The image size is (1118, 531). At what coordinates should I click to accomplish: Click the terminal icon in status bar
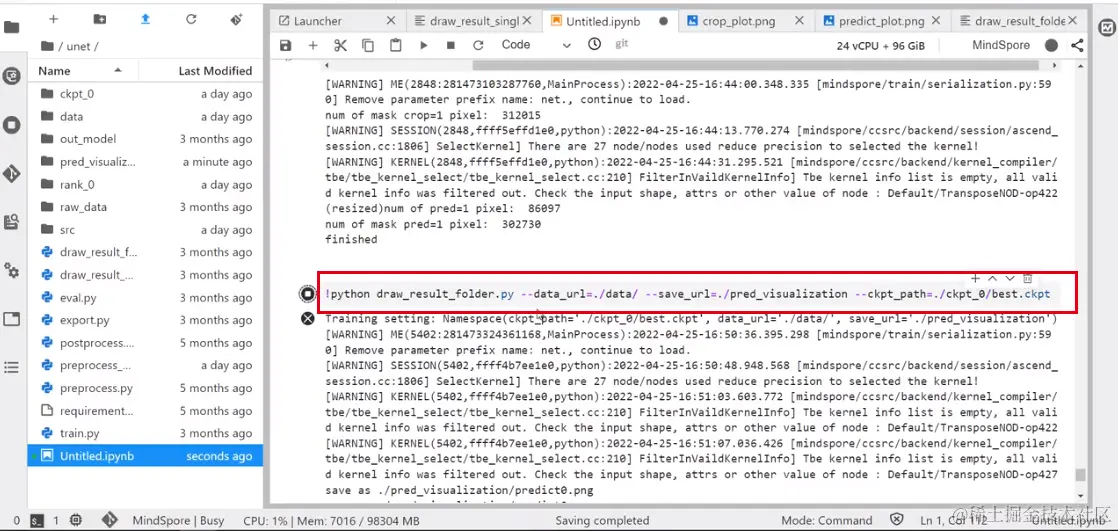tap(37, 521)
